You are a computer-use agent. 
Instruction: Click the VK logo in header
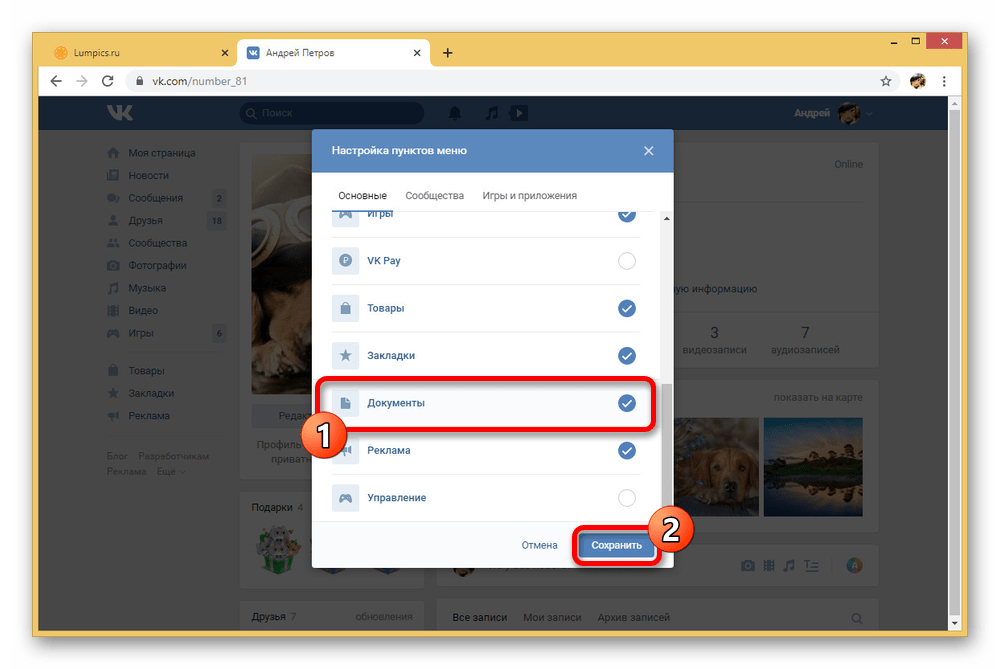pos(119,113)
